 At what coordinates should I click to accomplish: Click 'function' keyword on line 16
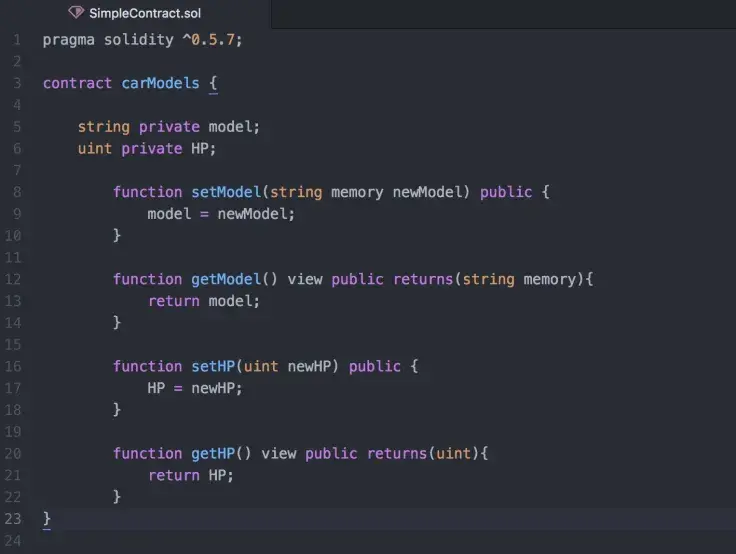[x=147, y=367]
